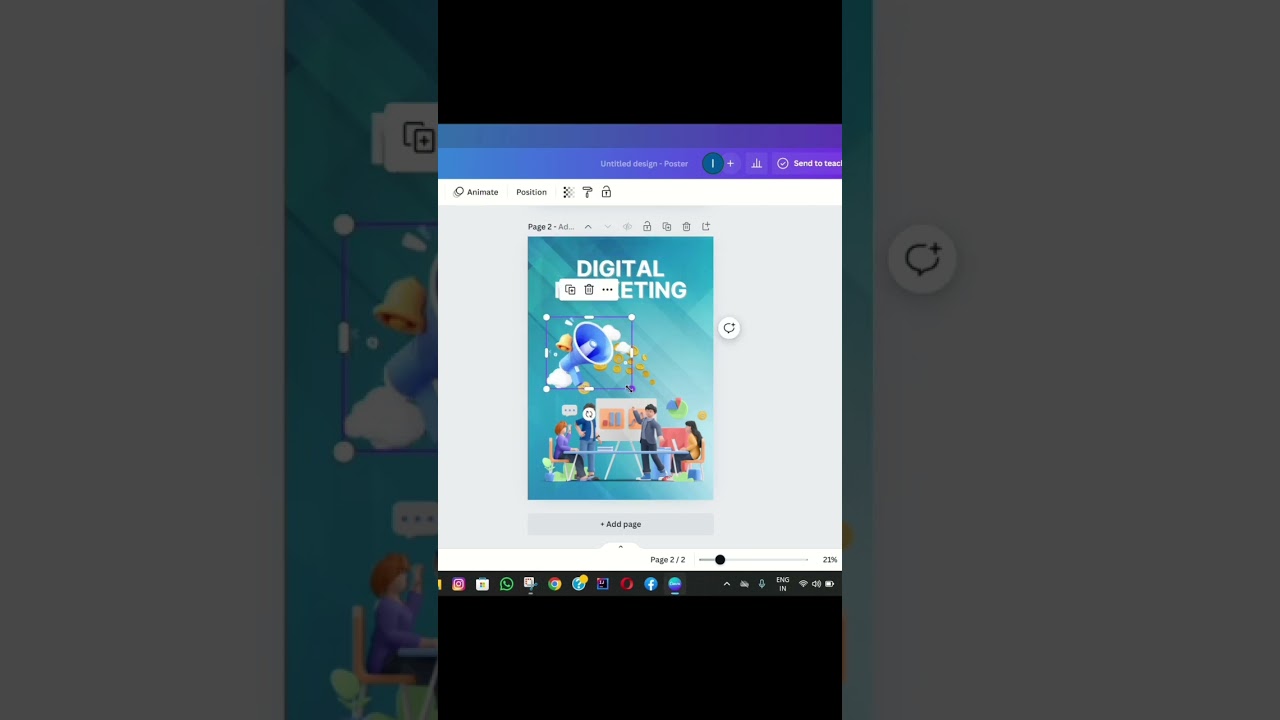Open Instagram from the taskbar
This screenshot has height=720, width=1280.
[x=459, y=584]
